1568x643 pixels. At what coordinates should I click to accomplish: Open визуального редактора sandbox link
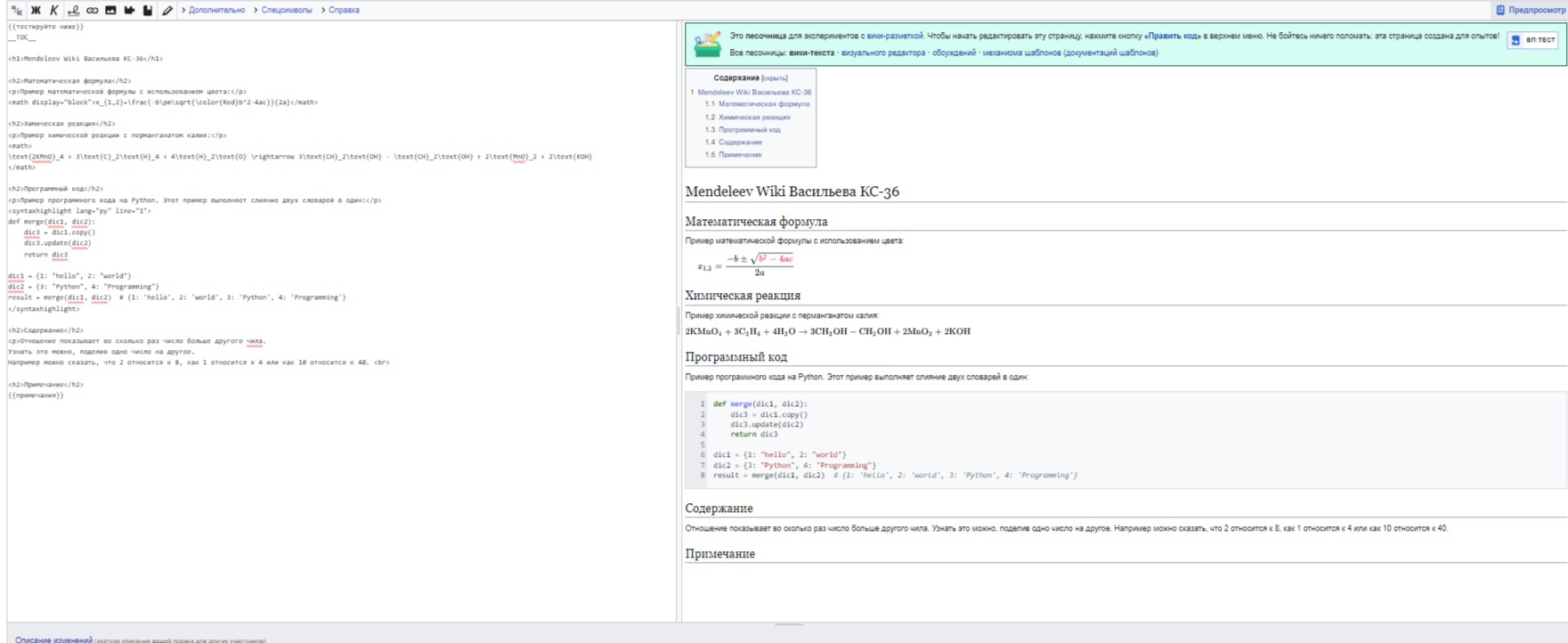click(883, 53)
